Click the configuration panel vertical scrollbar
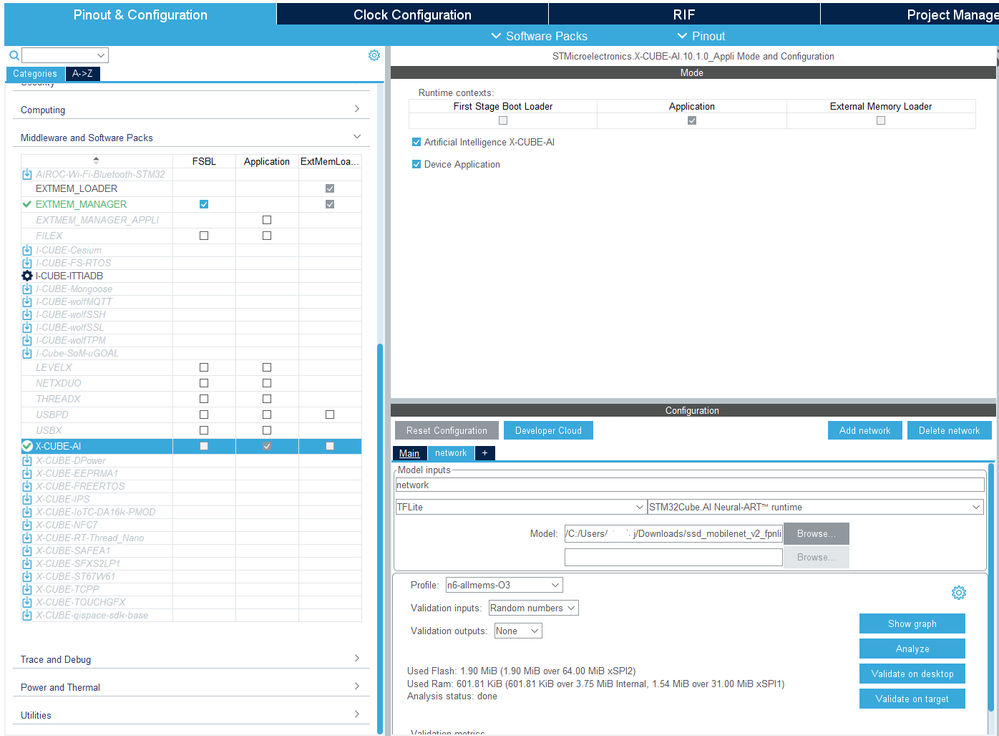Viewport: 999px width, 736px height. pos(991,586)
